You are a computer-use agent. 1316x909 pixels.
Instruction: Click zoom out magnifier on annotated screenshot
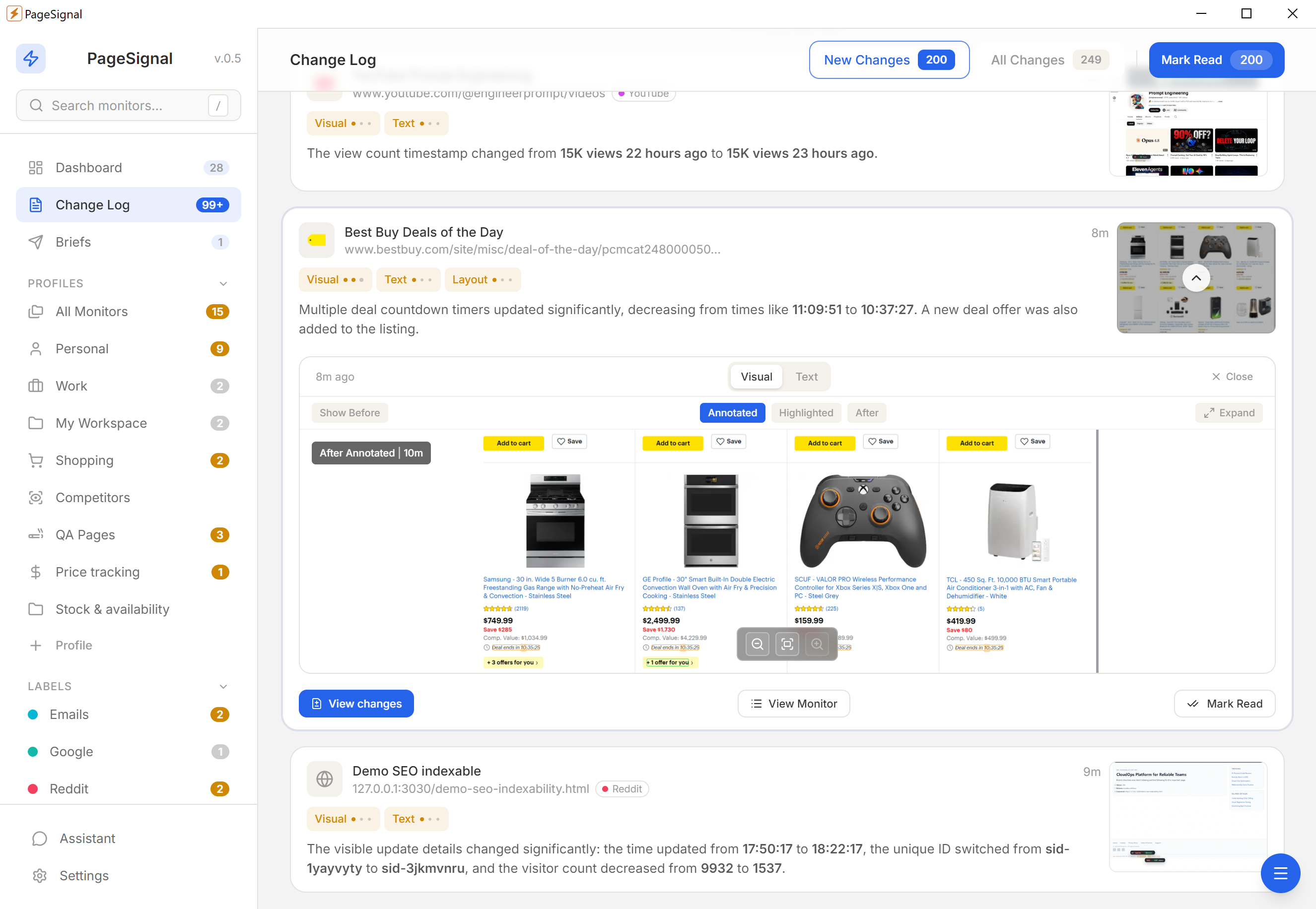pos(757,644)
